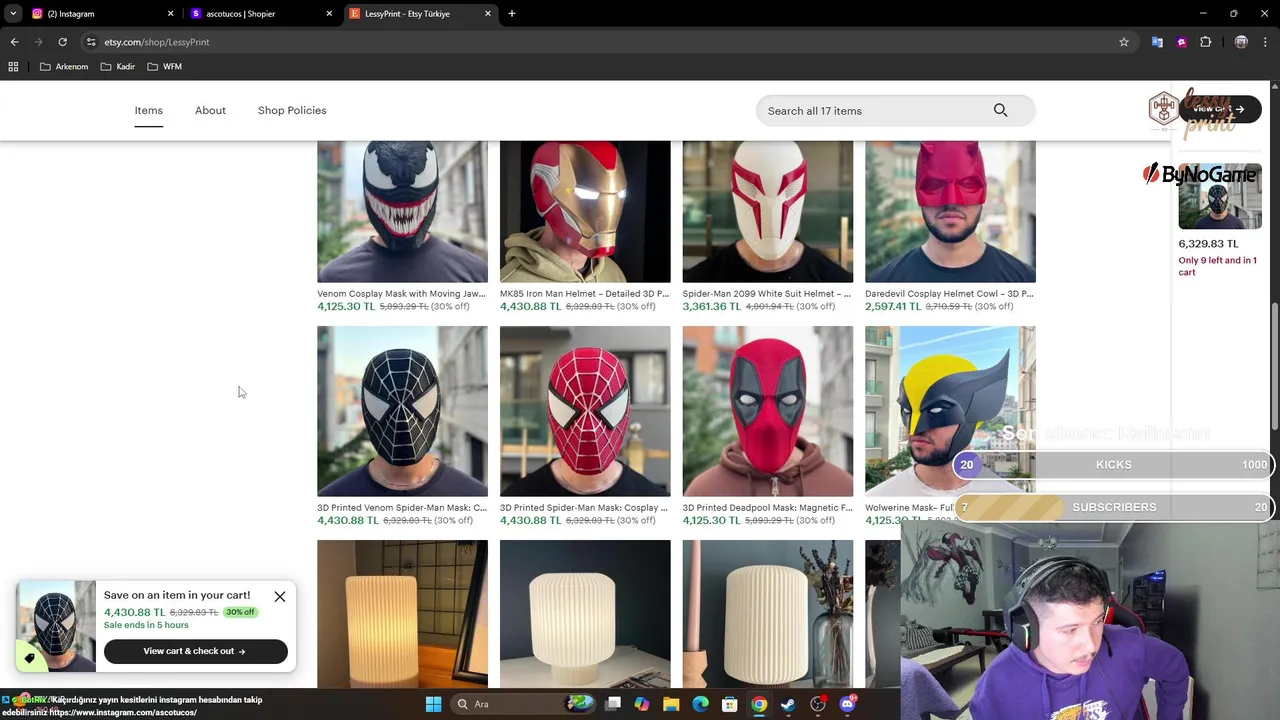
Task: Open the red 3D Printed Spider-Man Mask image
Action: point(585,411)
